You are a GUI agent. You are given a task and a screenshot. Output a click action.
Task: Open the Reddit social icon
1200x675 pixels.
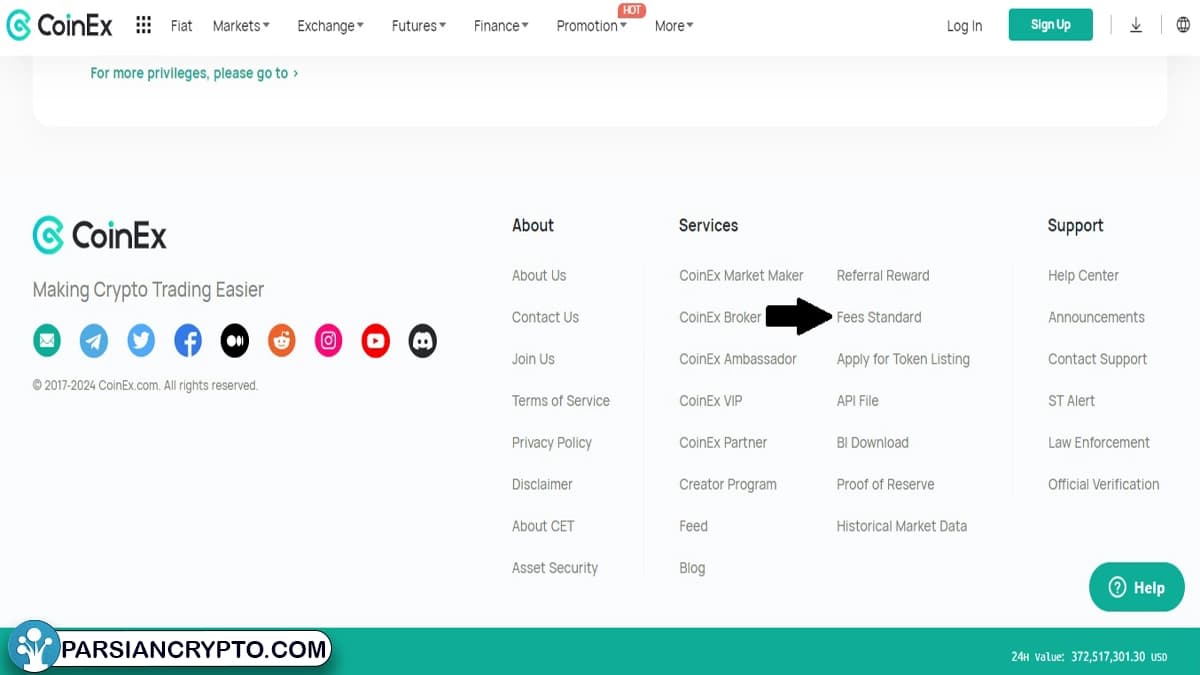[282, 341]
